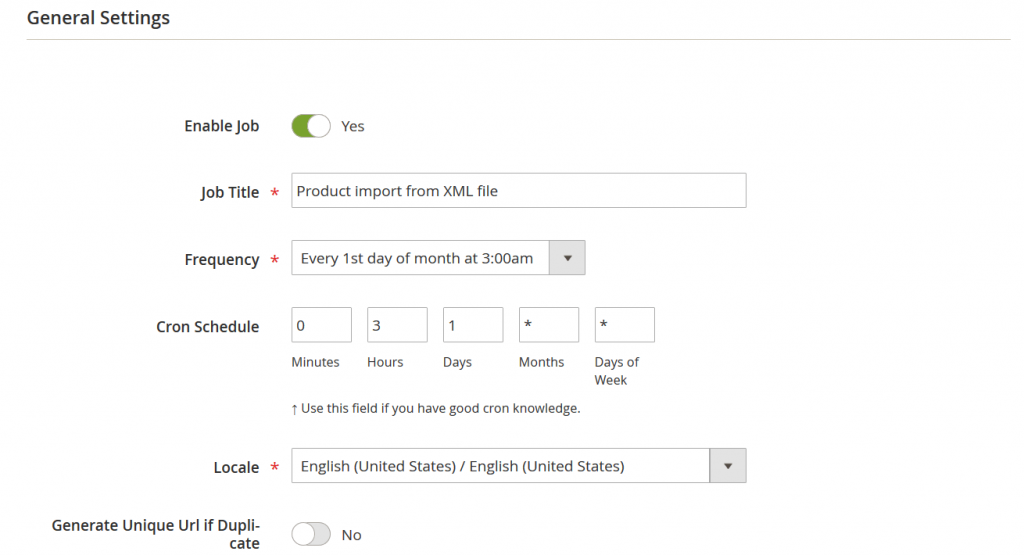Open the Locale select box
Image resolution: width=1024 pixels, height=555 pixels.
pos(500,466)
